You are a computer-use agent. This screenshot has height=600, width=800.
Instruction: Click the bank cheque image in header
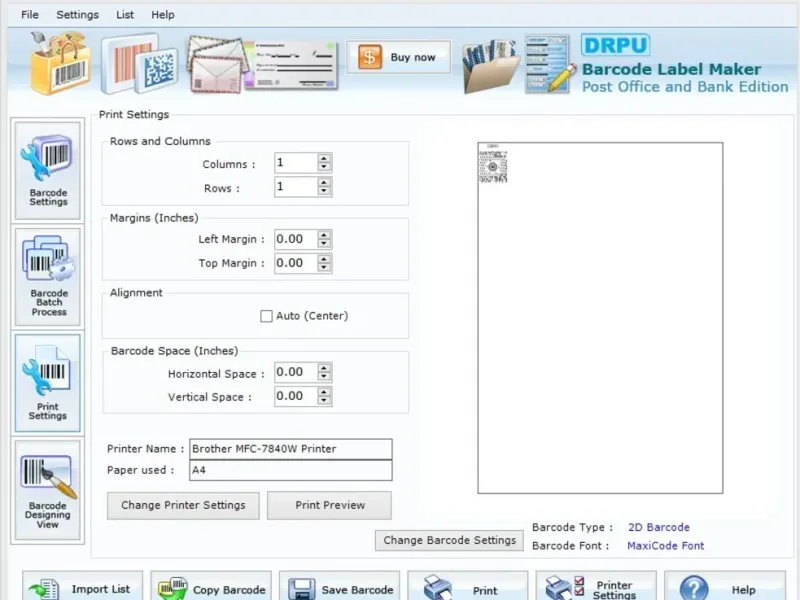[x=292, y=65]
